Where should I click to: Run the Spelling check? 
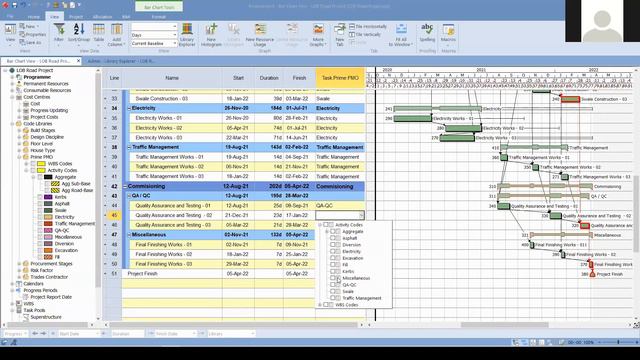427,33
